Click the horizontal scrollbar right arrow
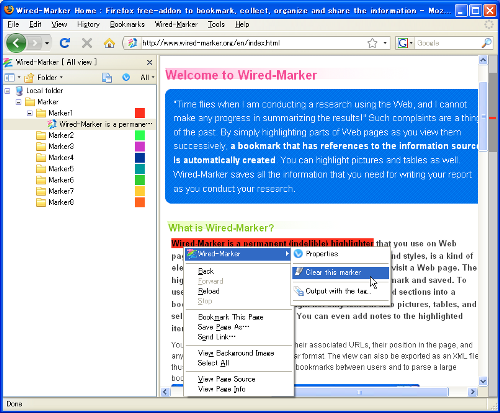This screenshot has width=500, height=413. [473, 392]
